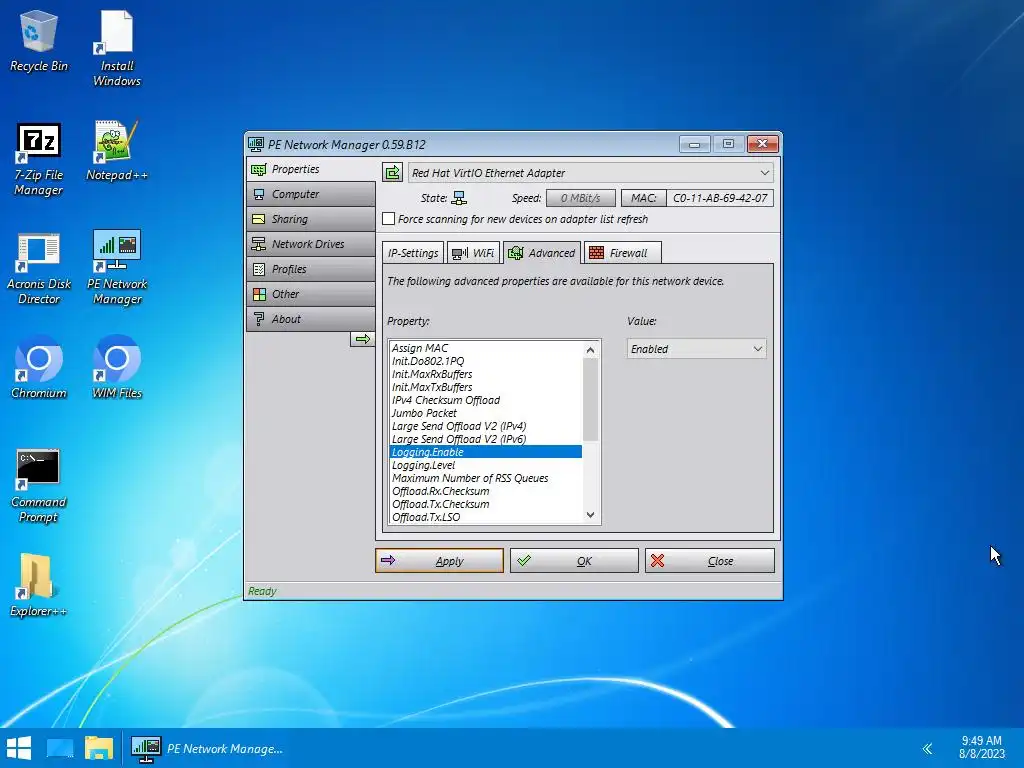1024x768 pixels.
Task: Open Computer section in sidebar
Action: (311, 194)
